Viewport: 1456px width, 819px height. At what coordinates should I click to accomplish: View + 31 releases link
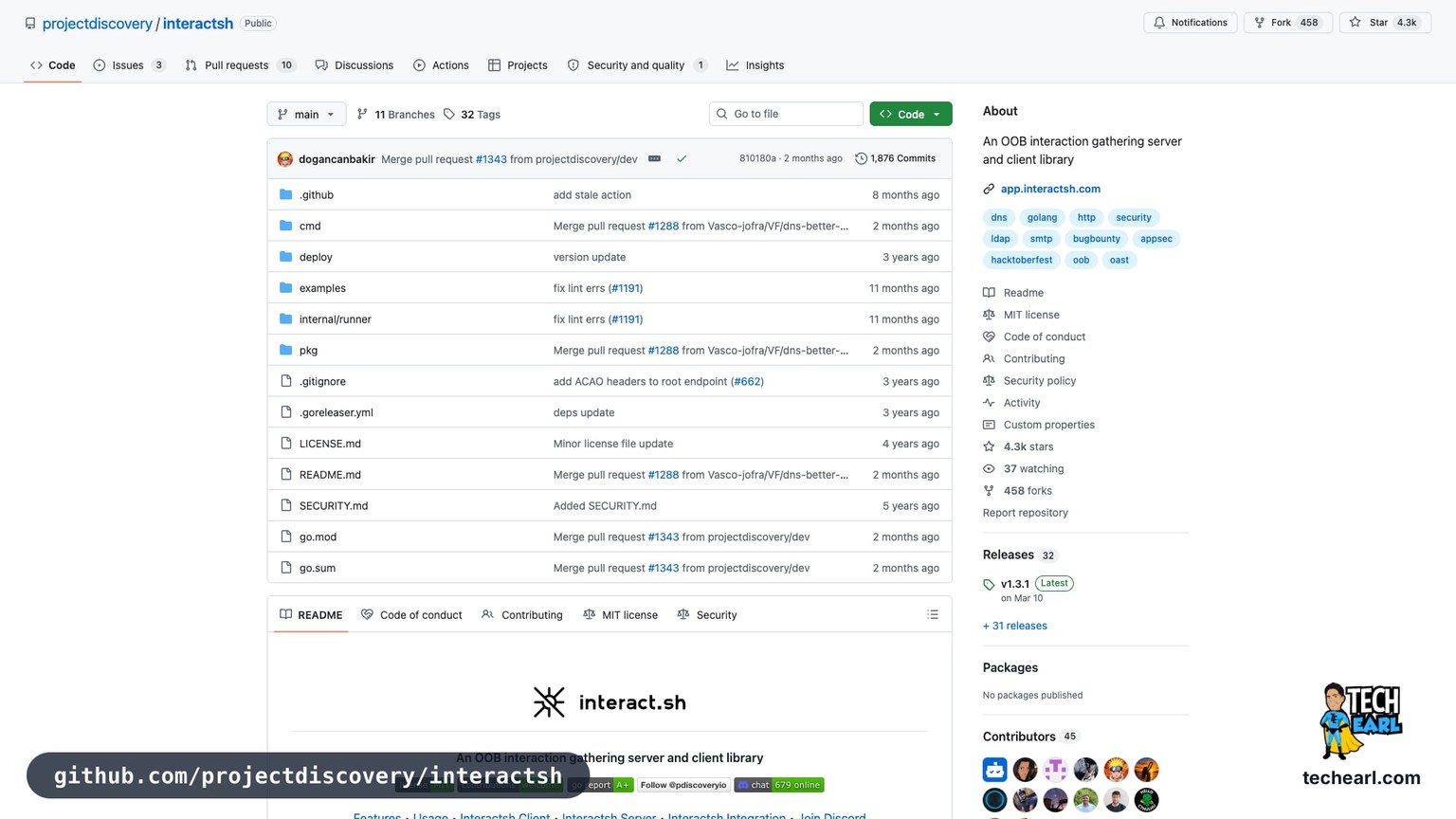point(1015,626)
